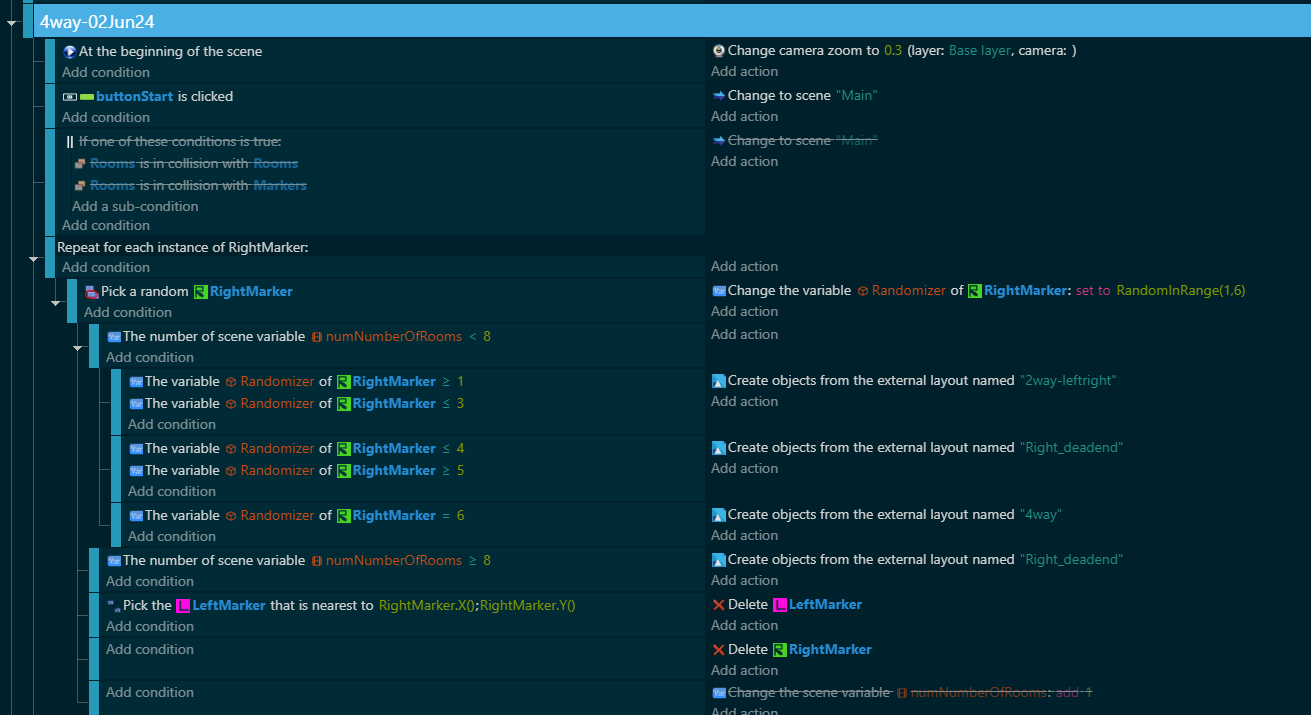
Task: Collapse the numNumberOfRooms sub-event arrow
Action: coord(77,348)
